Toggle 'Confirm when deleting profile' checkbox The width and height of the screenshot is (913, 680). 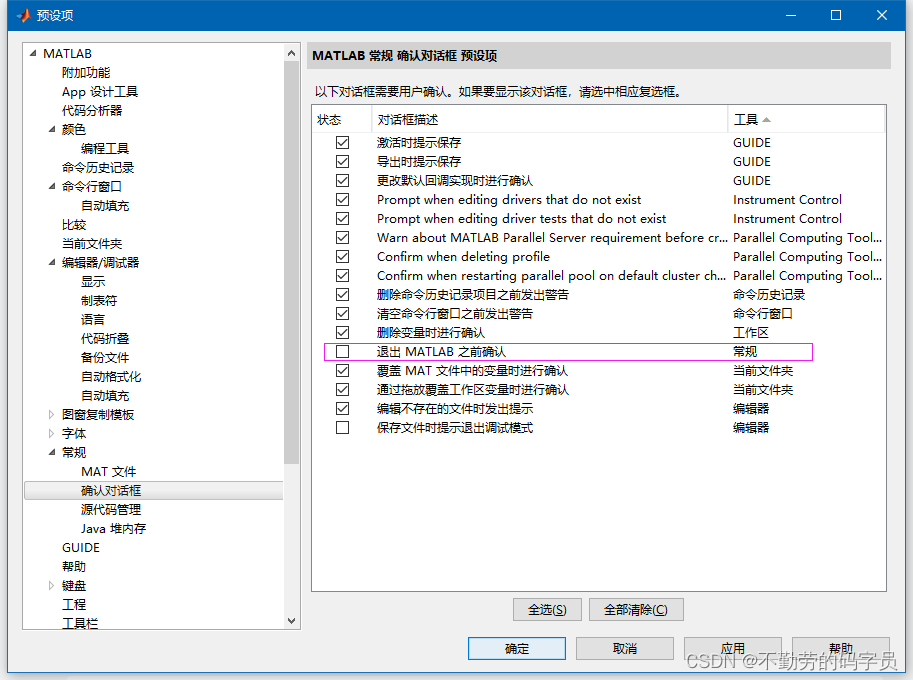[x=342, y=257]
